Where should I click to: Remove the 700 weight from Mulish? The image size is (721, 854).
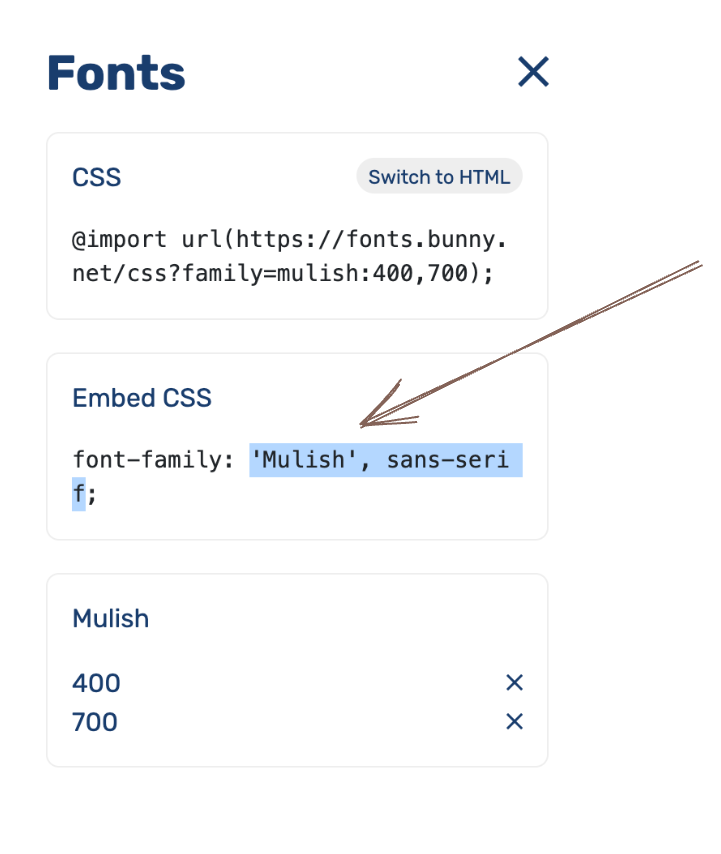pyautogui.click(x=515, y=721)
